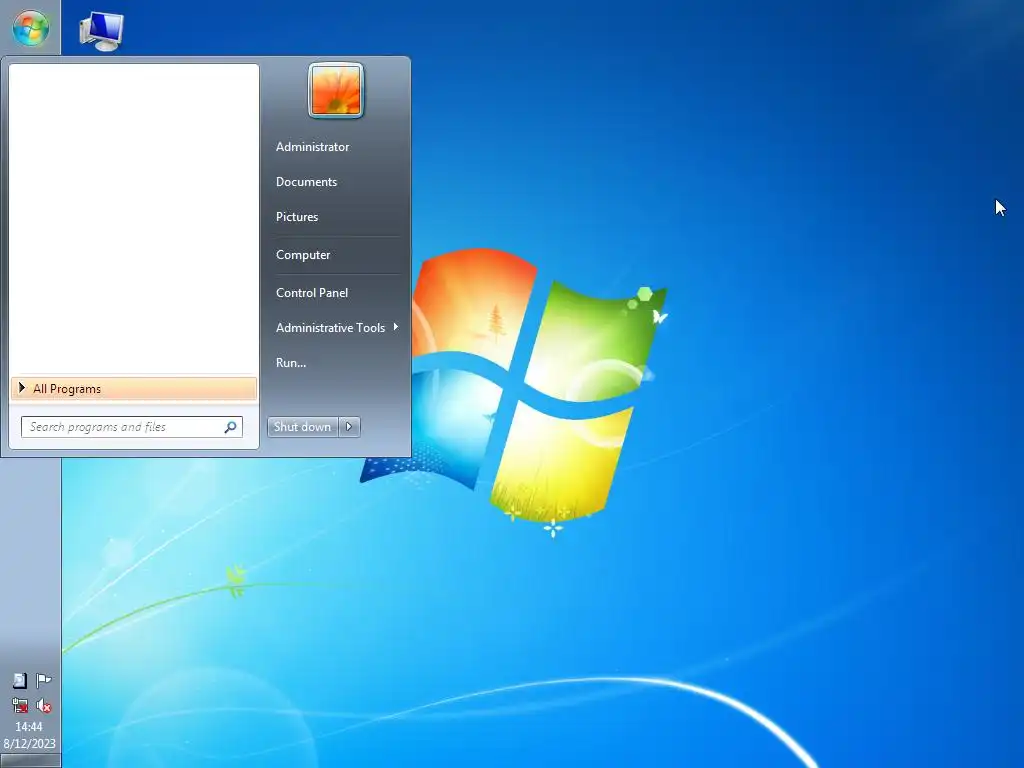Screen dimensions: 1024x768
Task: Expand All Programs list
Action: point(134,389)
